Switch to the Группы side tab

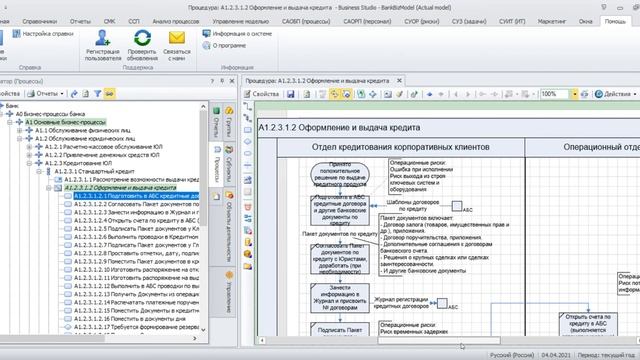point(229,122)
